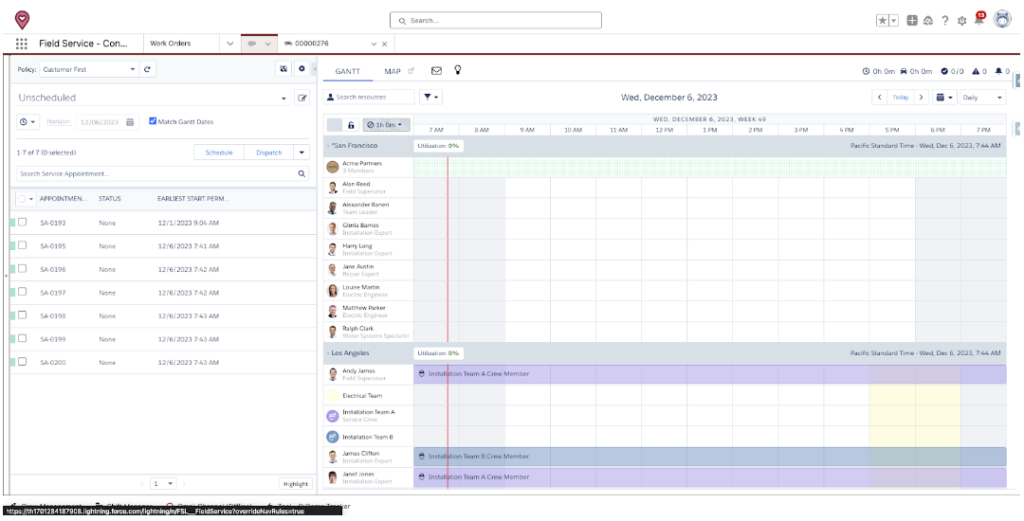
Task: Select the 00000276 workspace tab
Action: tap(312, 44)
